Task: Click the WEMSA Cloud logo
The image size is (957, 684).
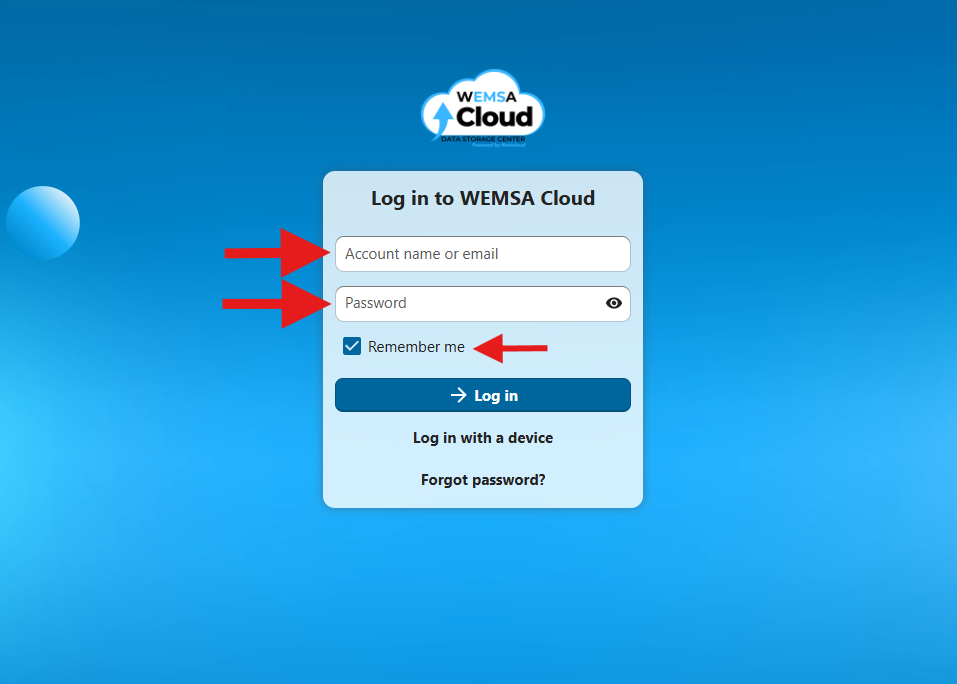Action: (483, 109)
